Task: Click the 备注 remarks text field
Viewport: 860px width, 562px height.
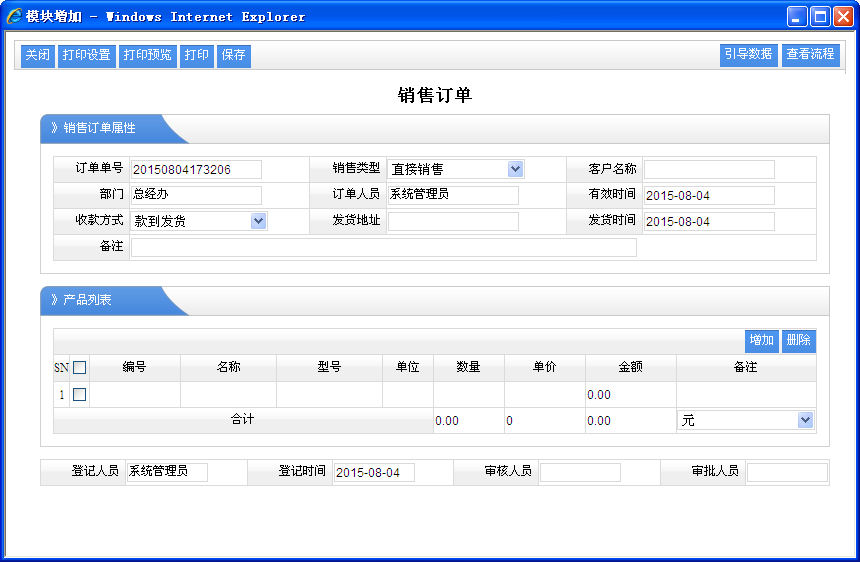Action: coord(383,247)
